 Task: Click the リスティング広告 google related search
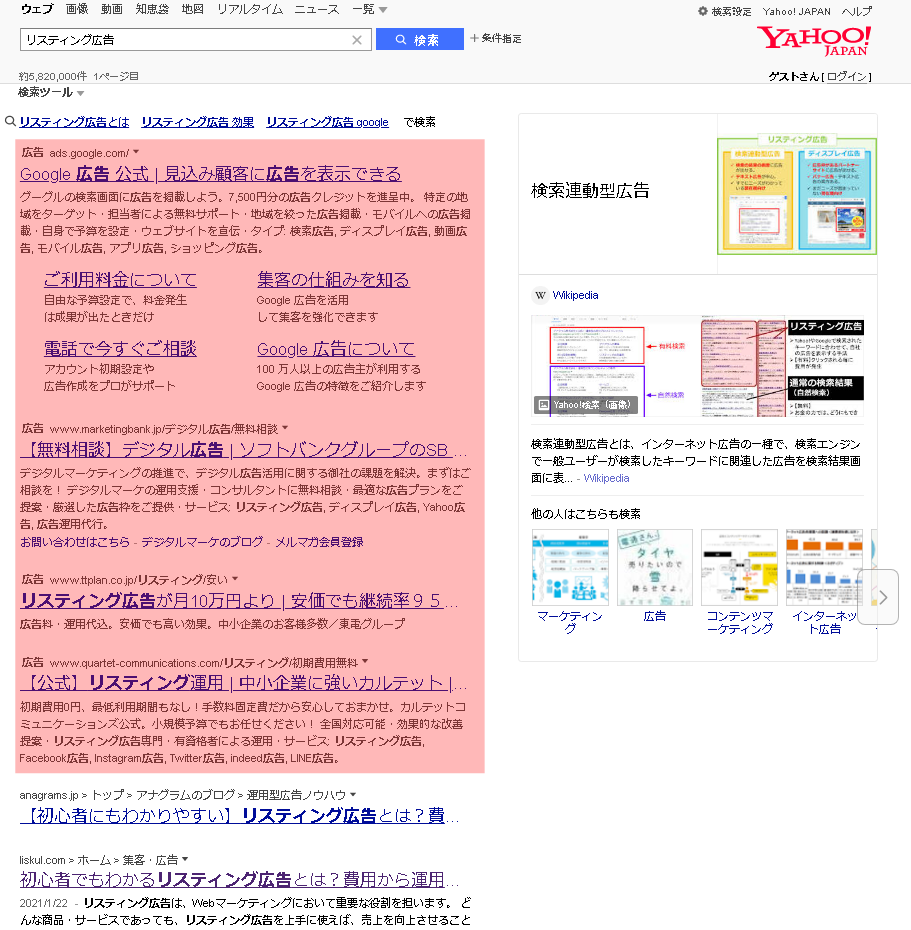tap(327, 122)
